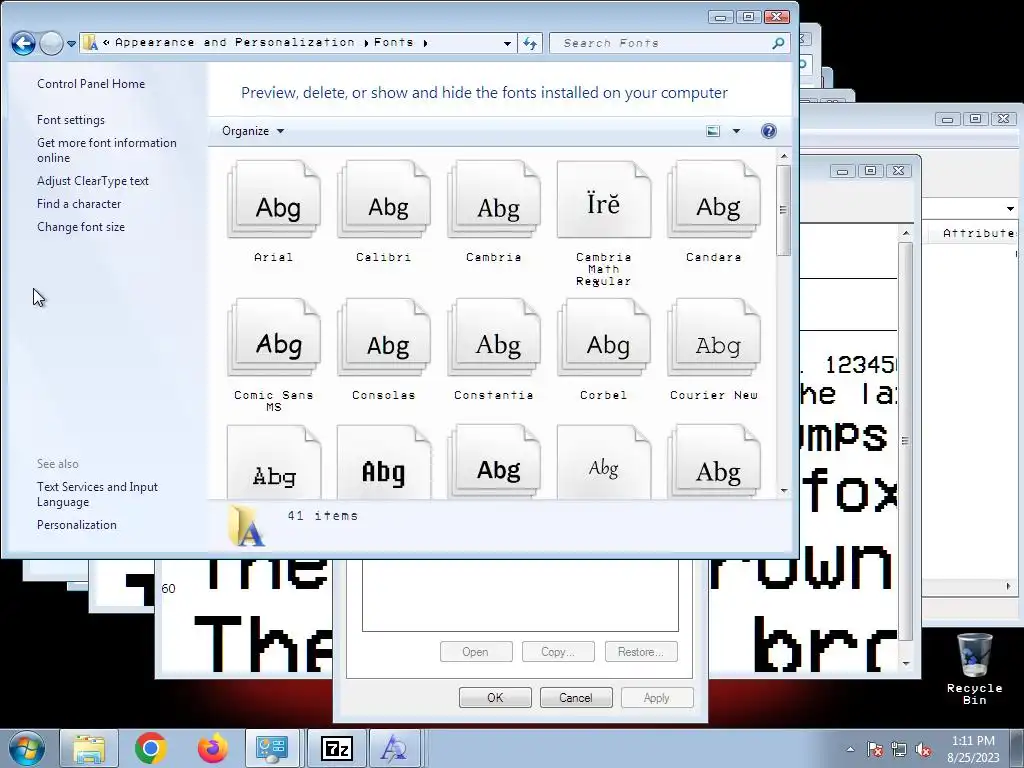Click the font list scroll up arrow
This screenshot has height=768, width=1024.
pyautogui.click(x=784, y=156)
